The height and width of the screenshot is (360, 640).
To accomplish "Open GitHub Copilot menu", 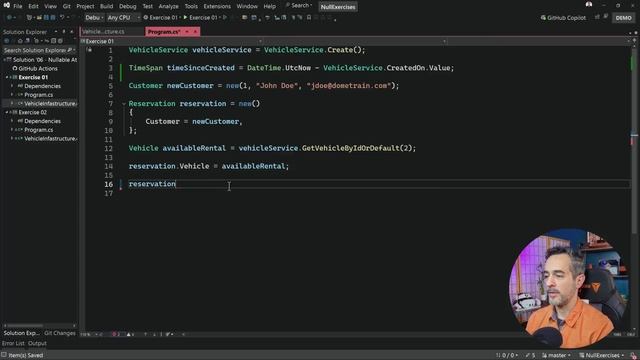I will tap(563, 18).
